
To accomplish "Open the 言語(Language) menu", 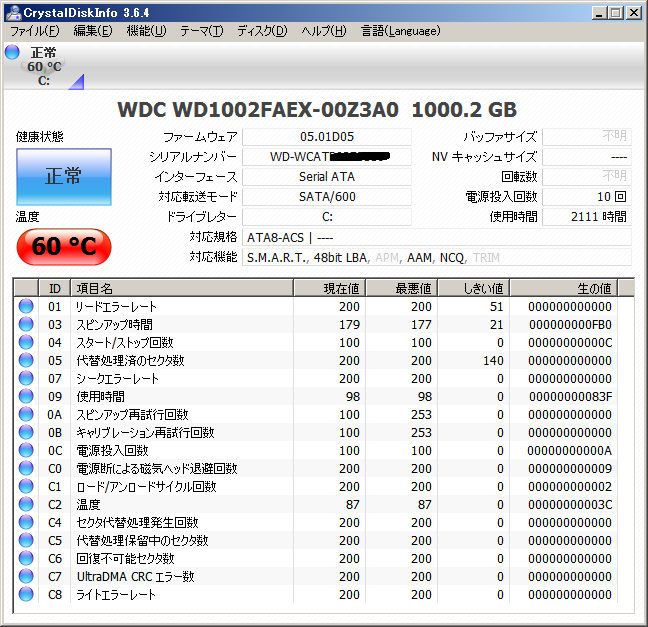I will pyautogui.click(x=400, y=31).
